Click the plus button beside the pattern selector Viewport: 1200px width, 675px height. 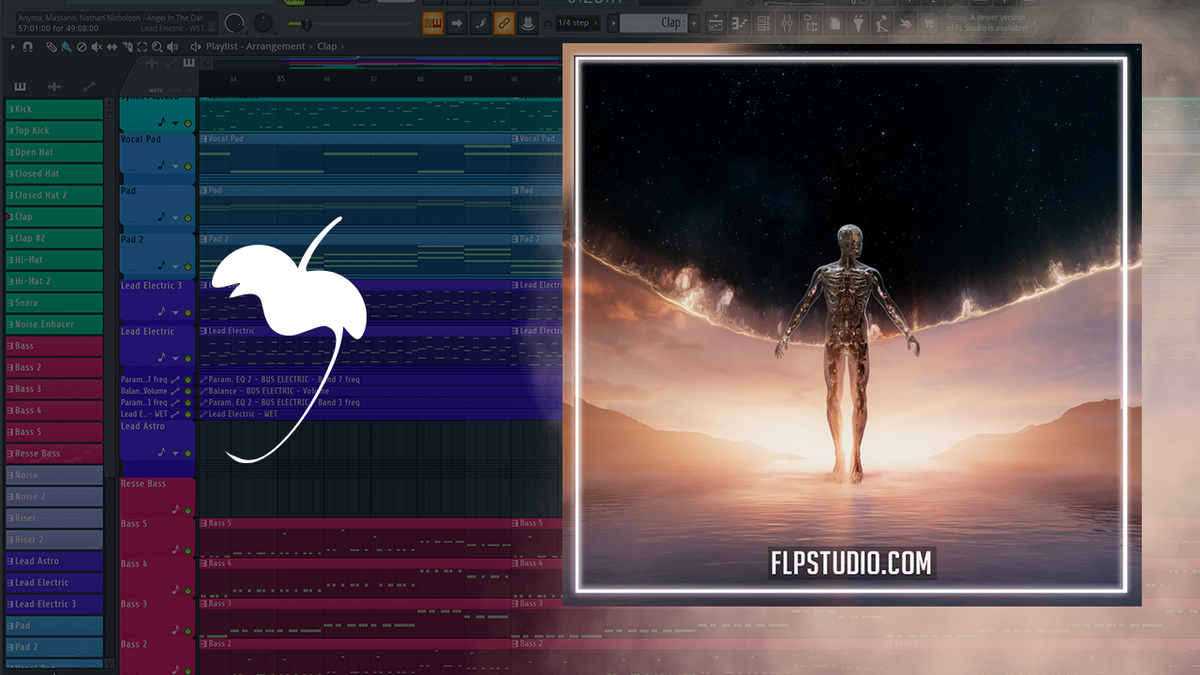click(x=696, y=23)
